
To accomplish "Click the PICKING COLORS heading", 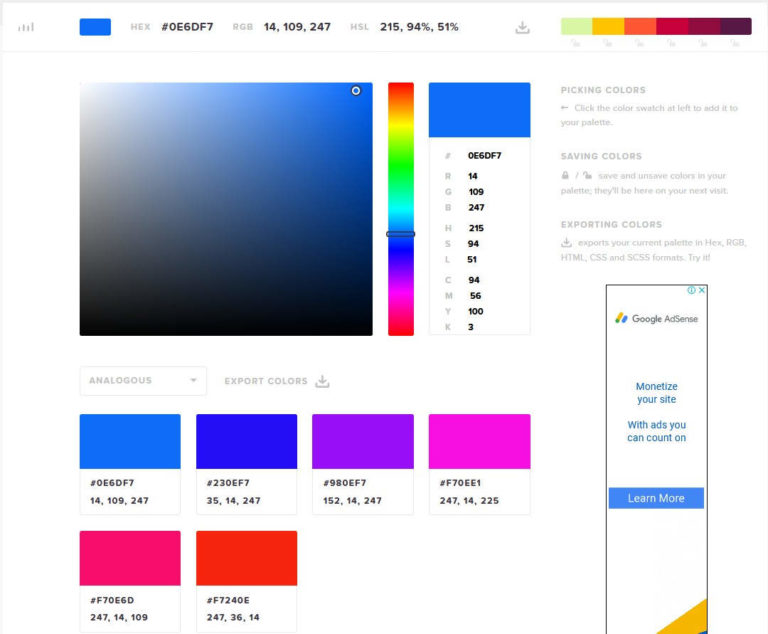I will click(x=603, y=90).
